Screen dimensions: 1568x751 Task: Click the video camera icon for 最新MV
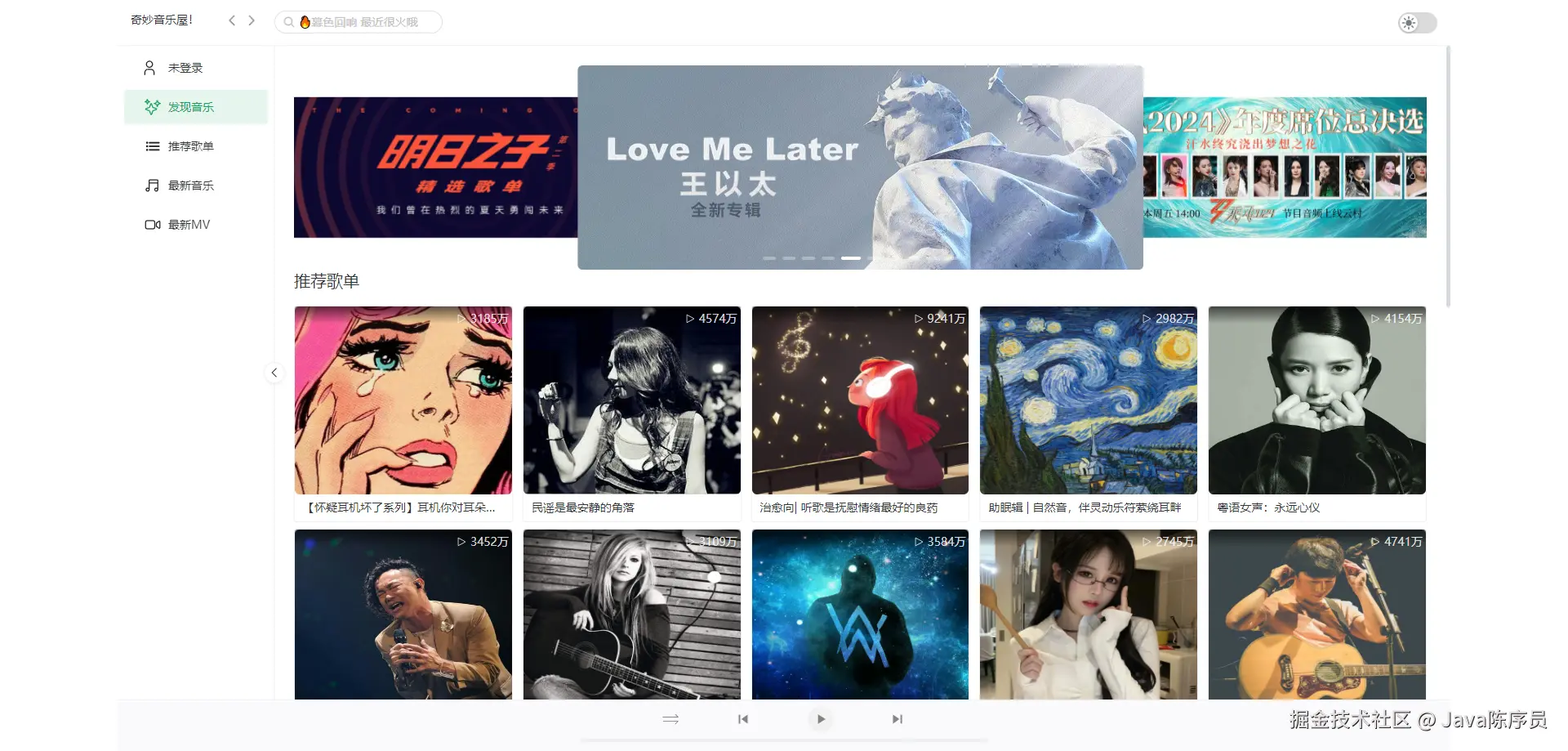152,225
